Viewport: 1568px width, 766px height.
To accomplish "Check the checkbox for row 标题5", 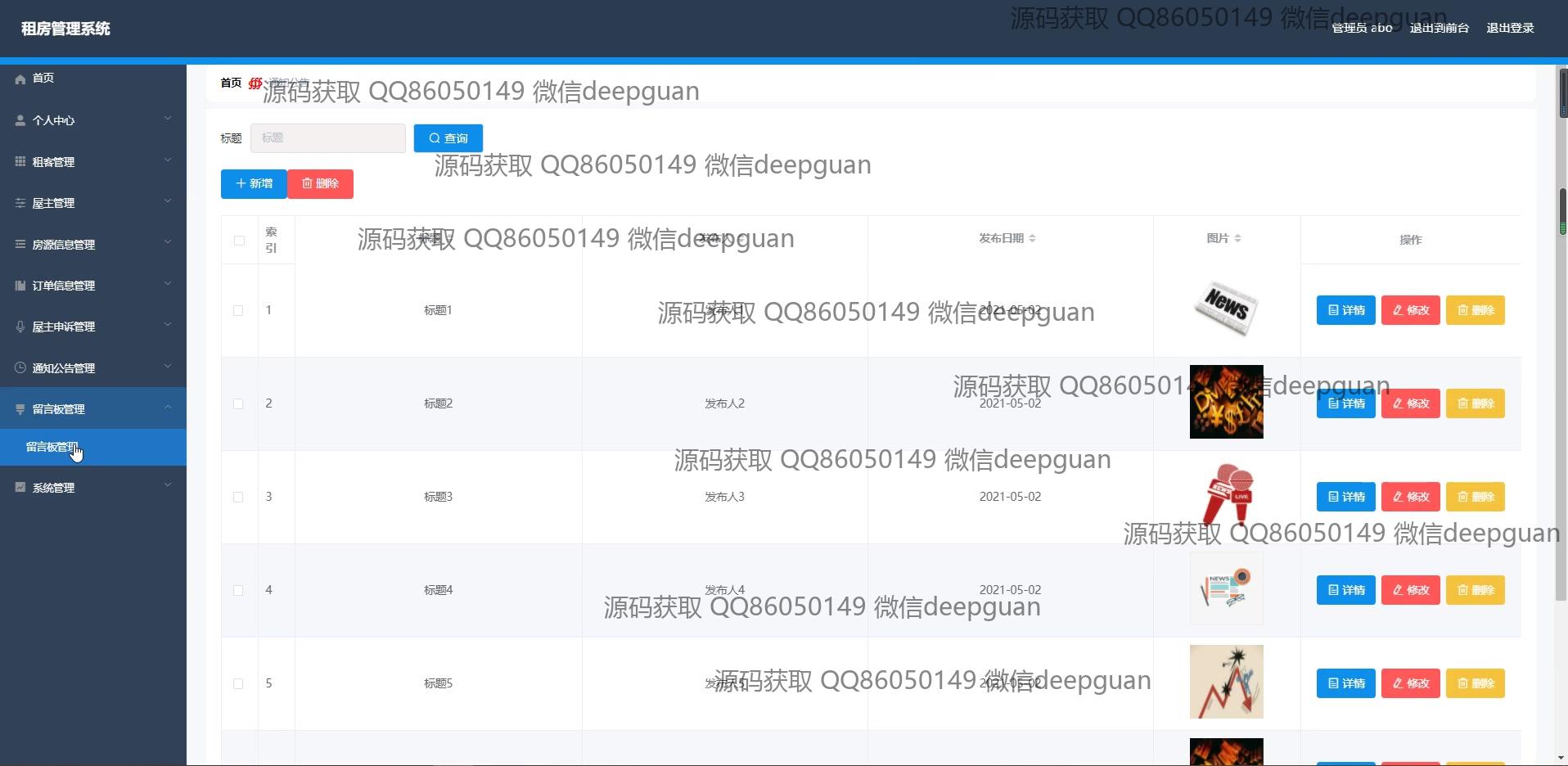I will tap(238, 683).
